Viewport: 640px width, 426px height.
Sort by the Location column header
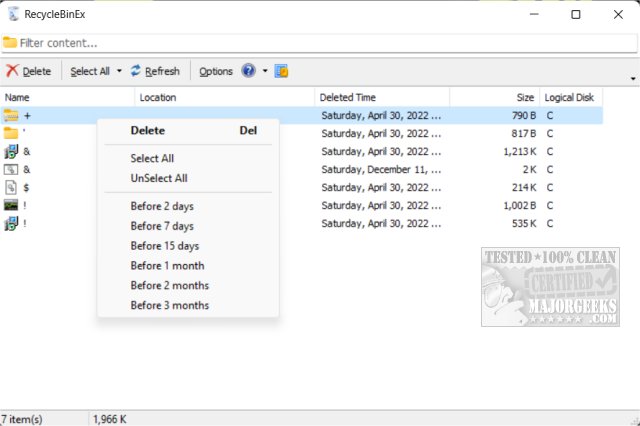[x=224, y=98]
